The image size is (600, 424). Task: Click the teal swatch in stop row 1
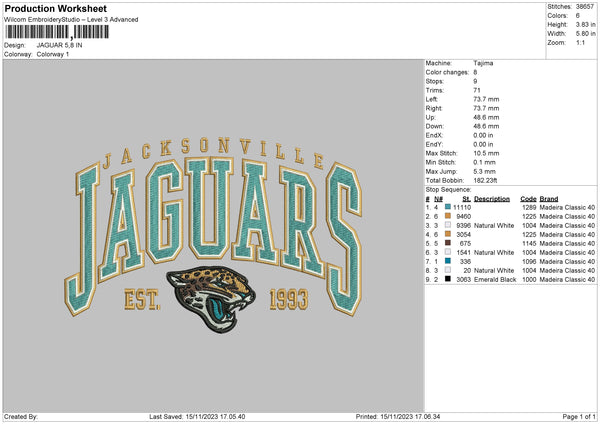tap(448, 207)
